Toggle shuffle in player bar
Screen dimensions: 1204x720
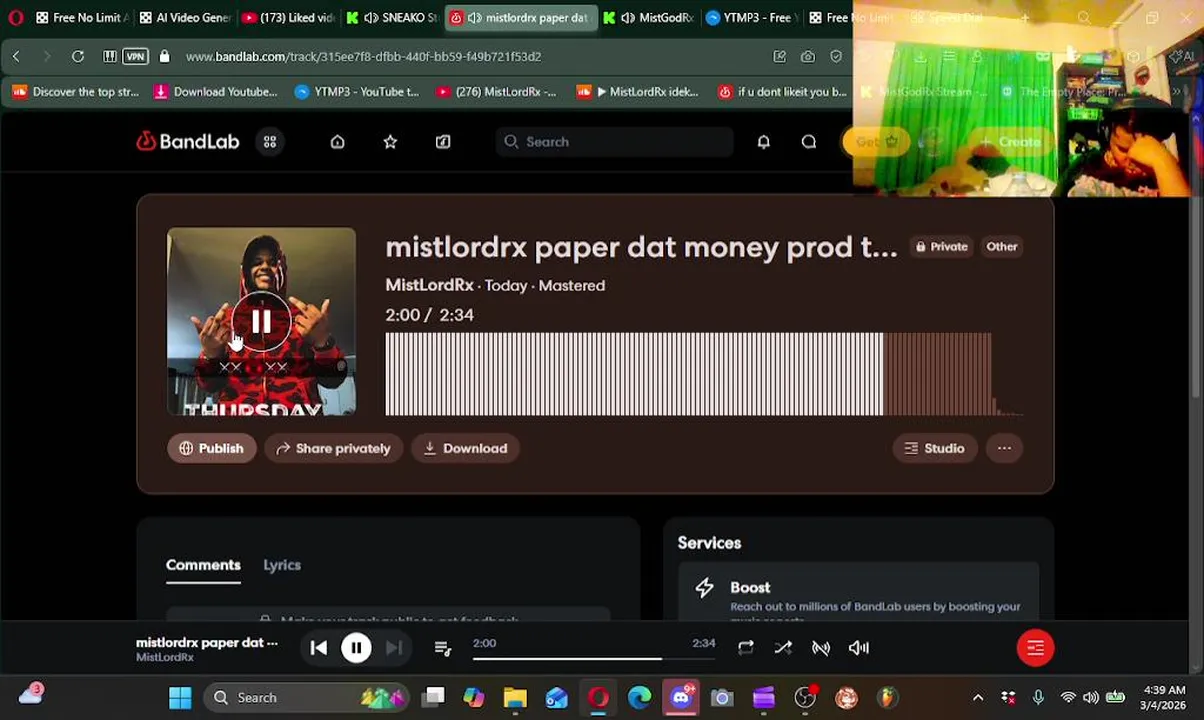pyautogui.click(x=783, y=648)
